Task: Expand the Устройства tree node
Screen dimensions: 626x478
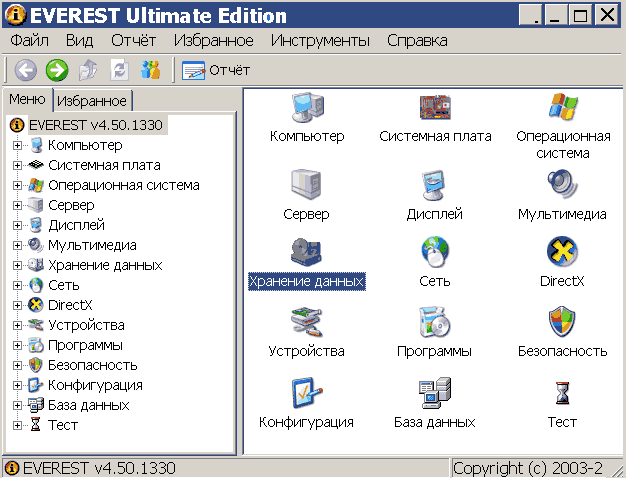Action: coord(17,325)
